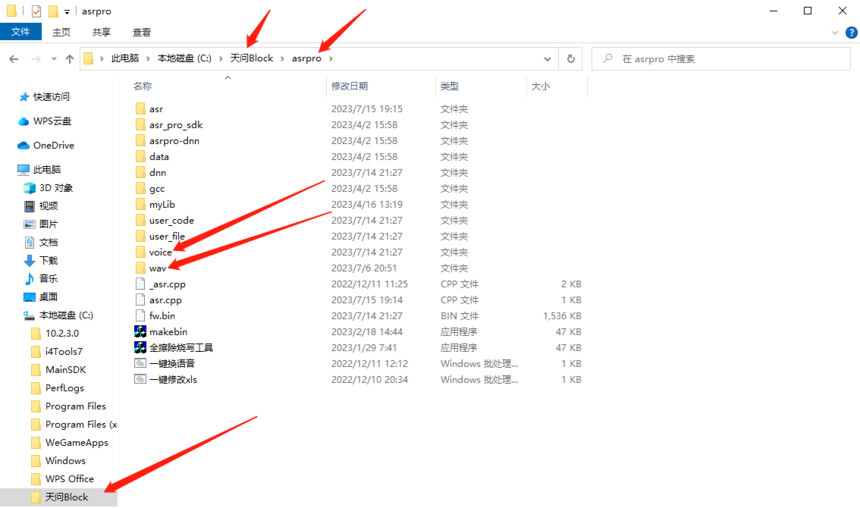Open the 文件 ribbon tab
Viewport: 860px width, 508px height.
point(20,32)
